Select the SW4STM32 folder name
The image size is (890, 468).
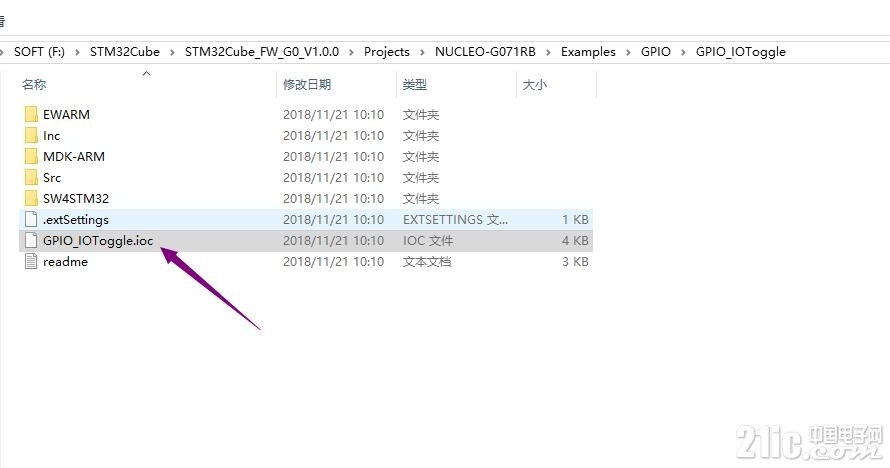pyautogui.click(x=76, y=199)
